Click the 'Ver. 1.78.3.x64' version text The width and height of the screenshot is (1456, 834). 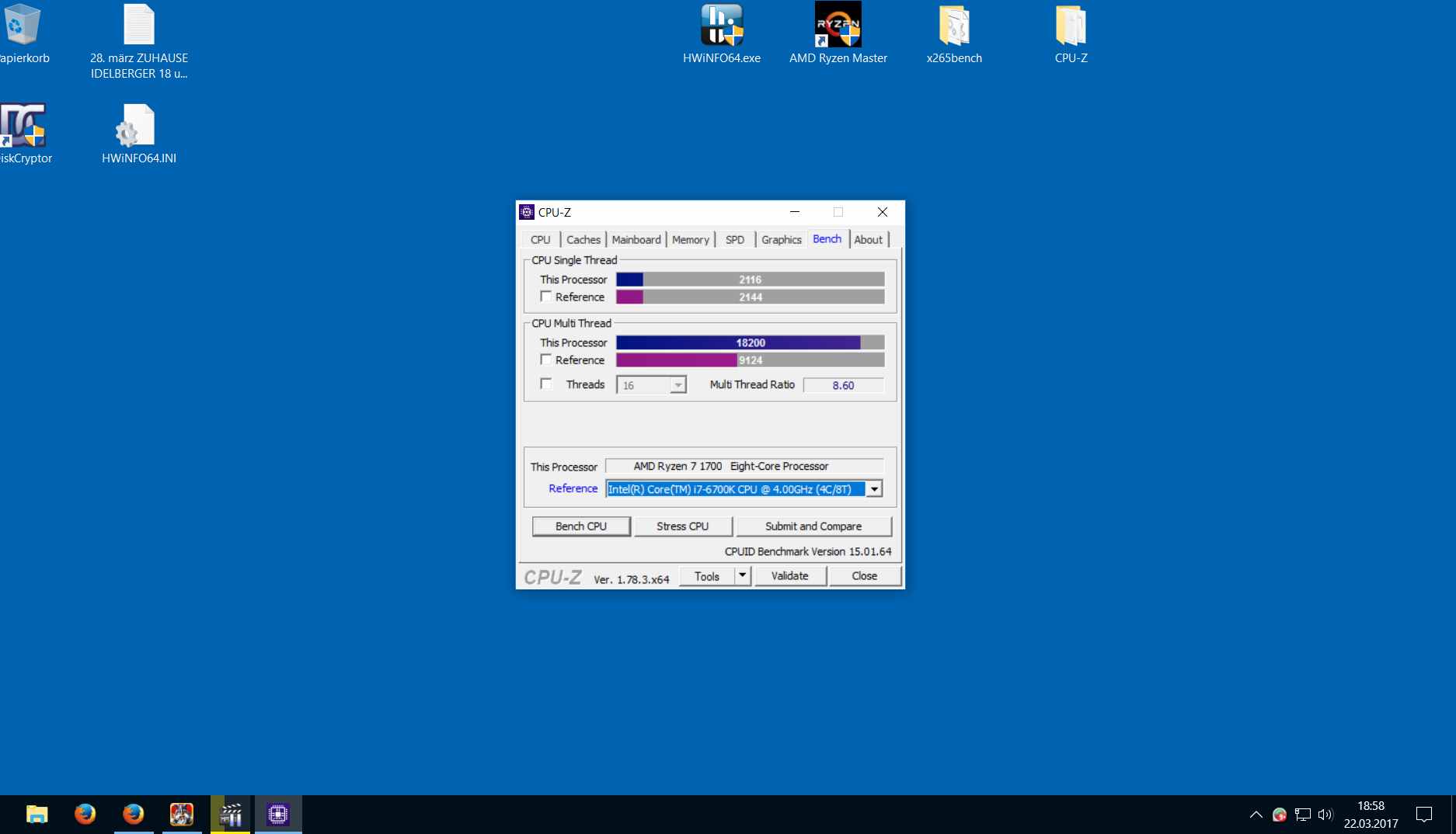coord(632,579)
